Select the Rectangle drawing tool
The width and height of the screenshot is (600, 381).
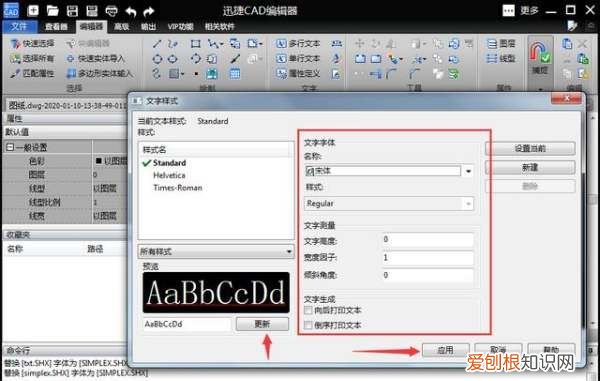point(196,44)
